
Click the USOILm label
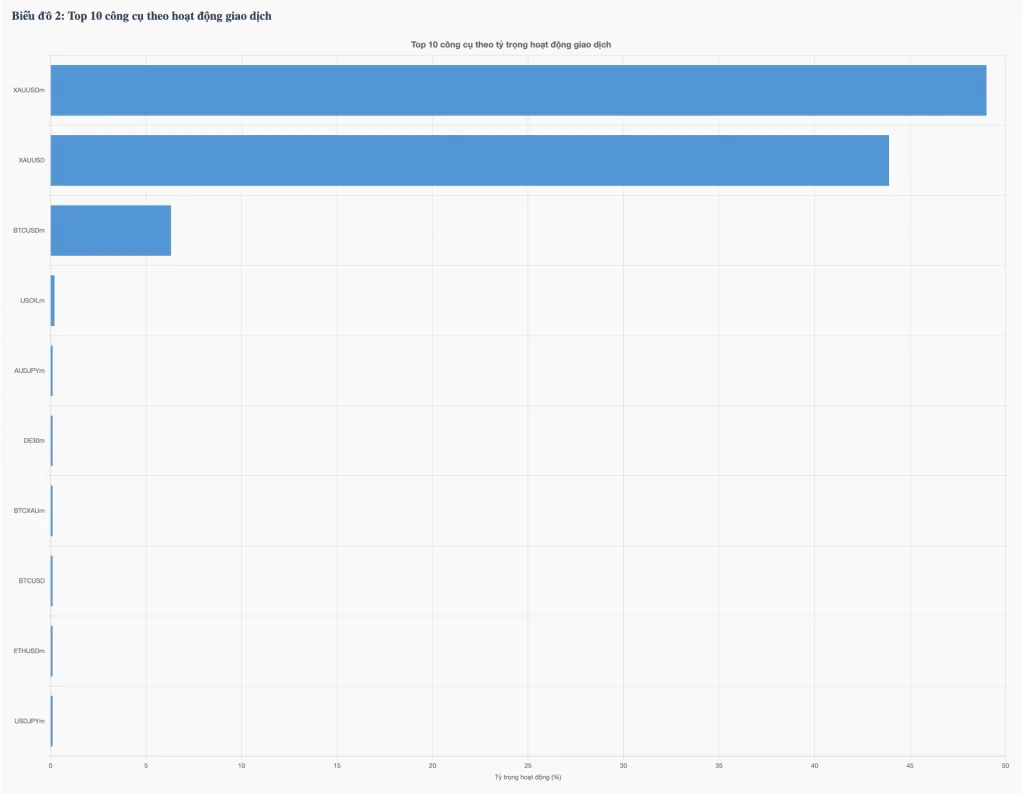[32, 300]
